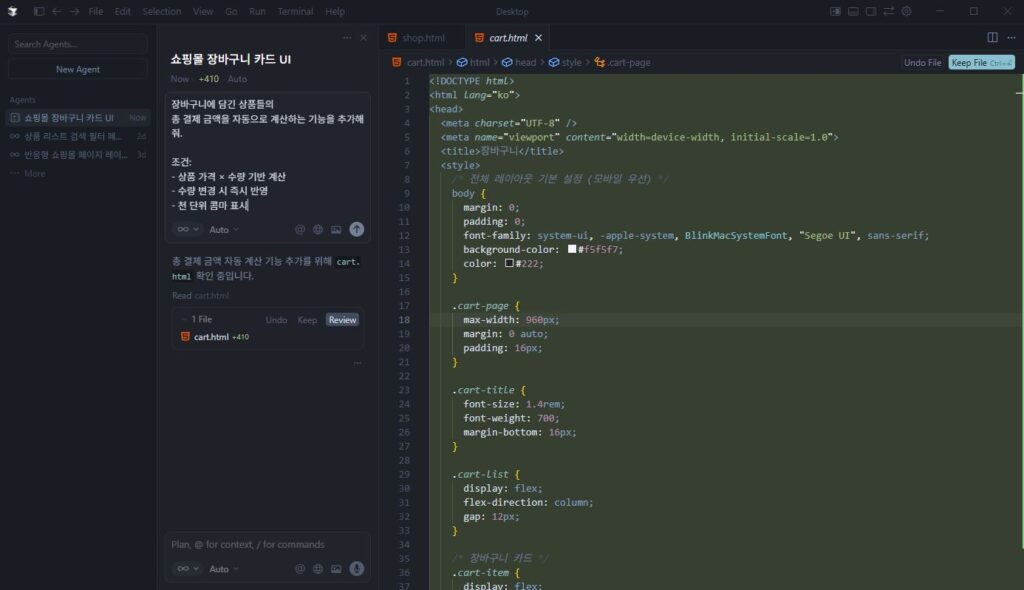Click the Keep File button

tap(980, 62)
